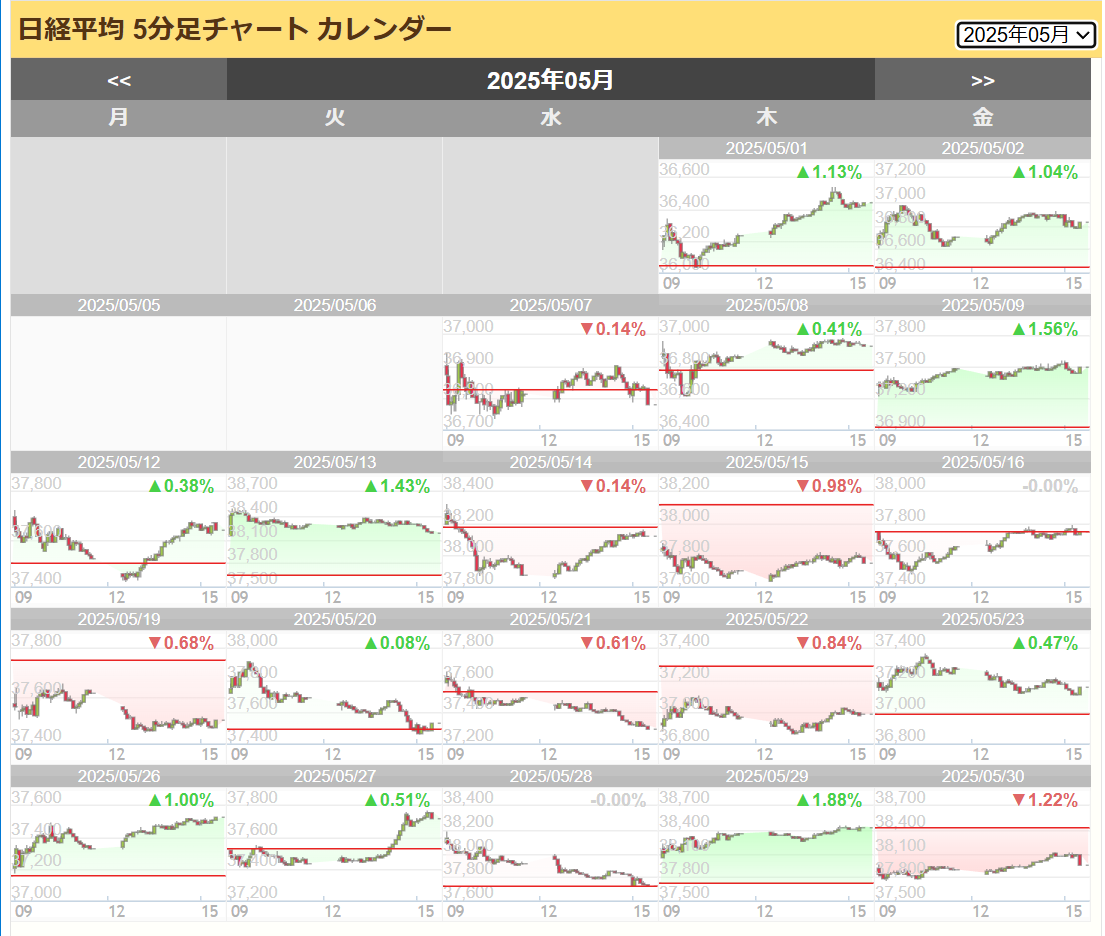This screenshot has width=1105, height=936.
Task: Click the 2025/05/09 date label
Action: pos(982,305)
